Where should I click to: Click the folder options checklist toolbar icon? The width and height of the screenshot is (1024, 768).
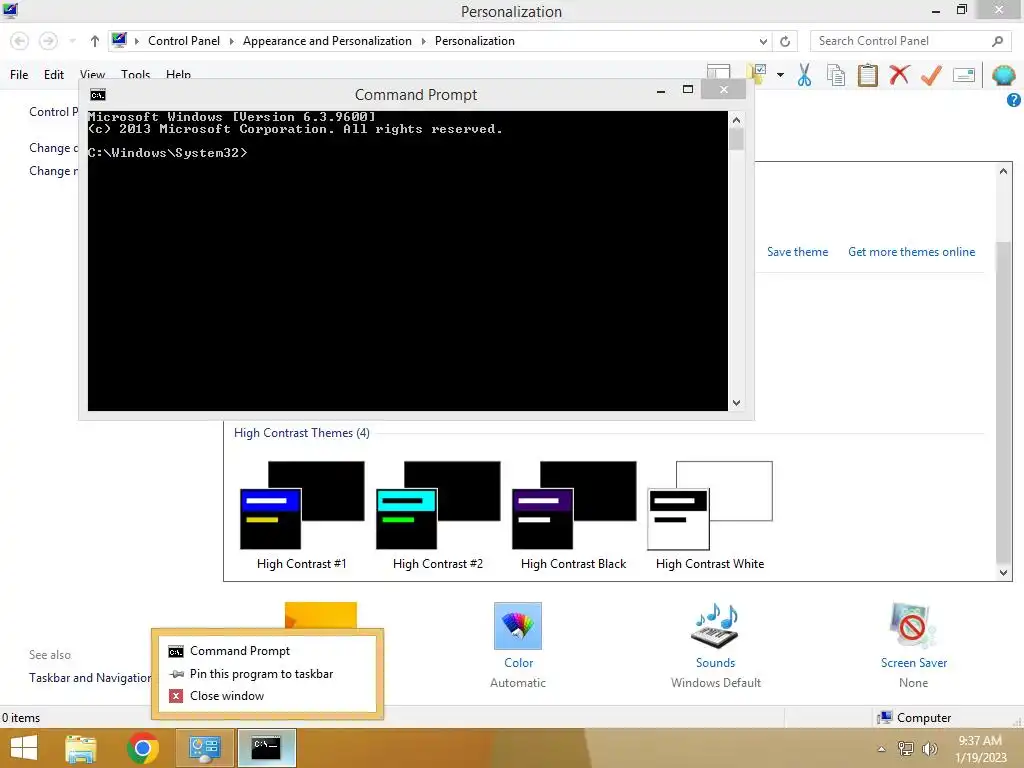[x=758, y=74]
